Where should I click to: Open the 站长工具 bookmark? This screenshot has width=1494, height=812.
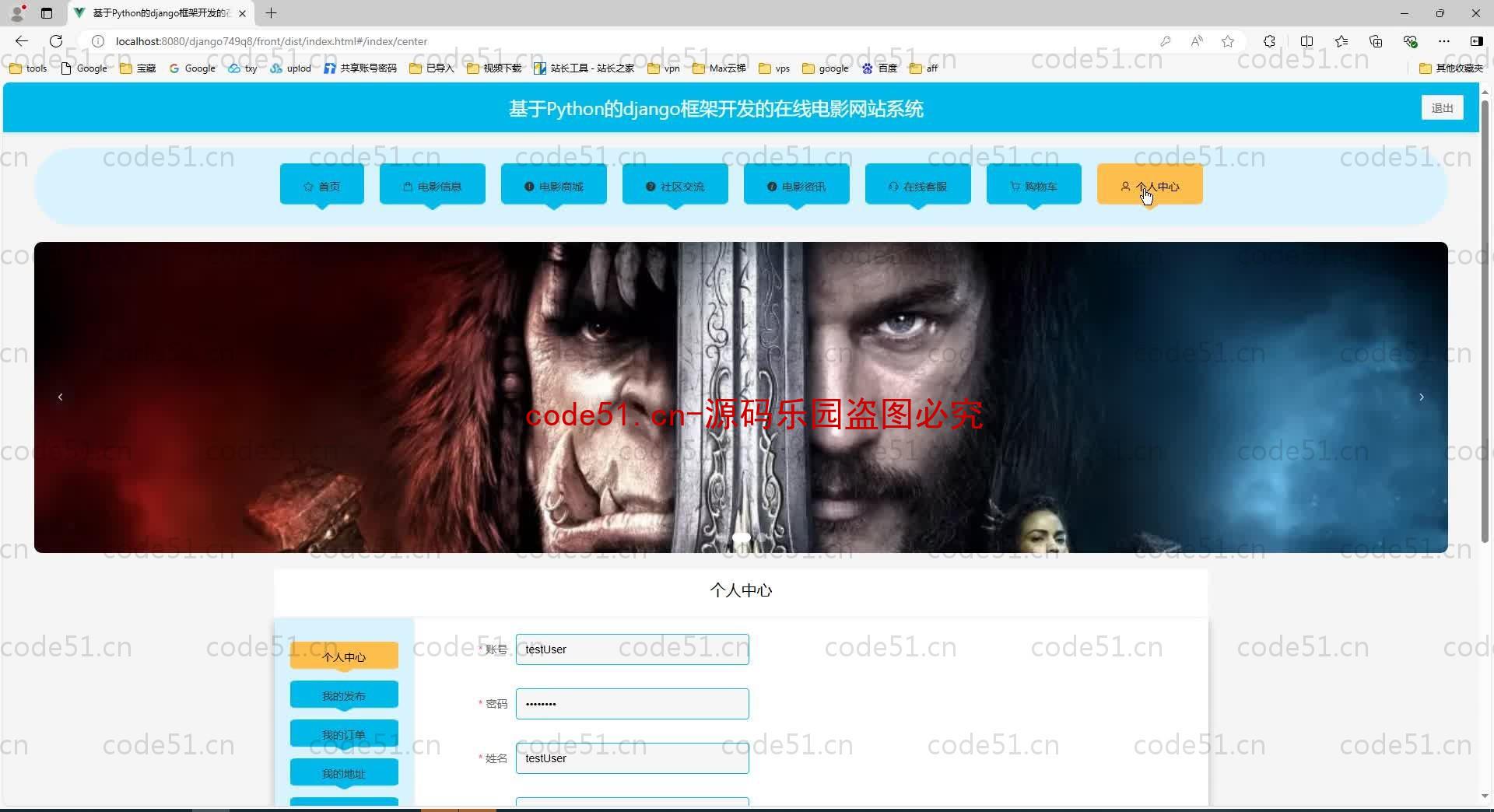[584, 68]
